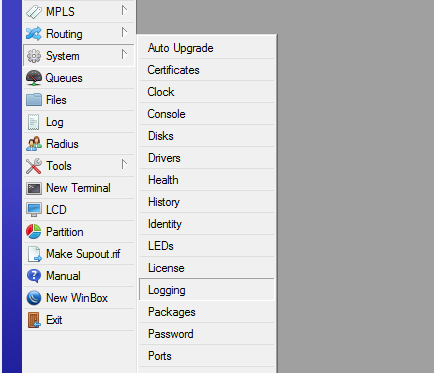Select Clock in the System submenu
The height and width of the screenshot is (373, 434).
(207, 92)
